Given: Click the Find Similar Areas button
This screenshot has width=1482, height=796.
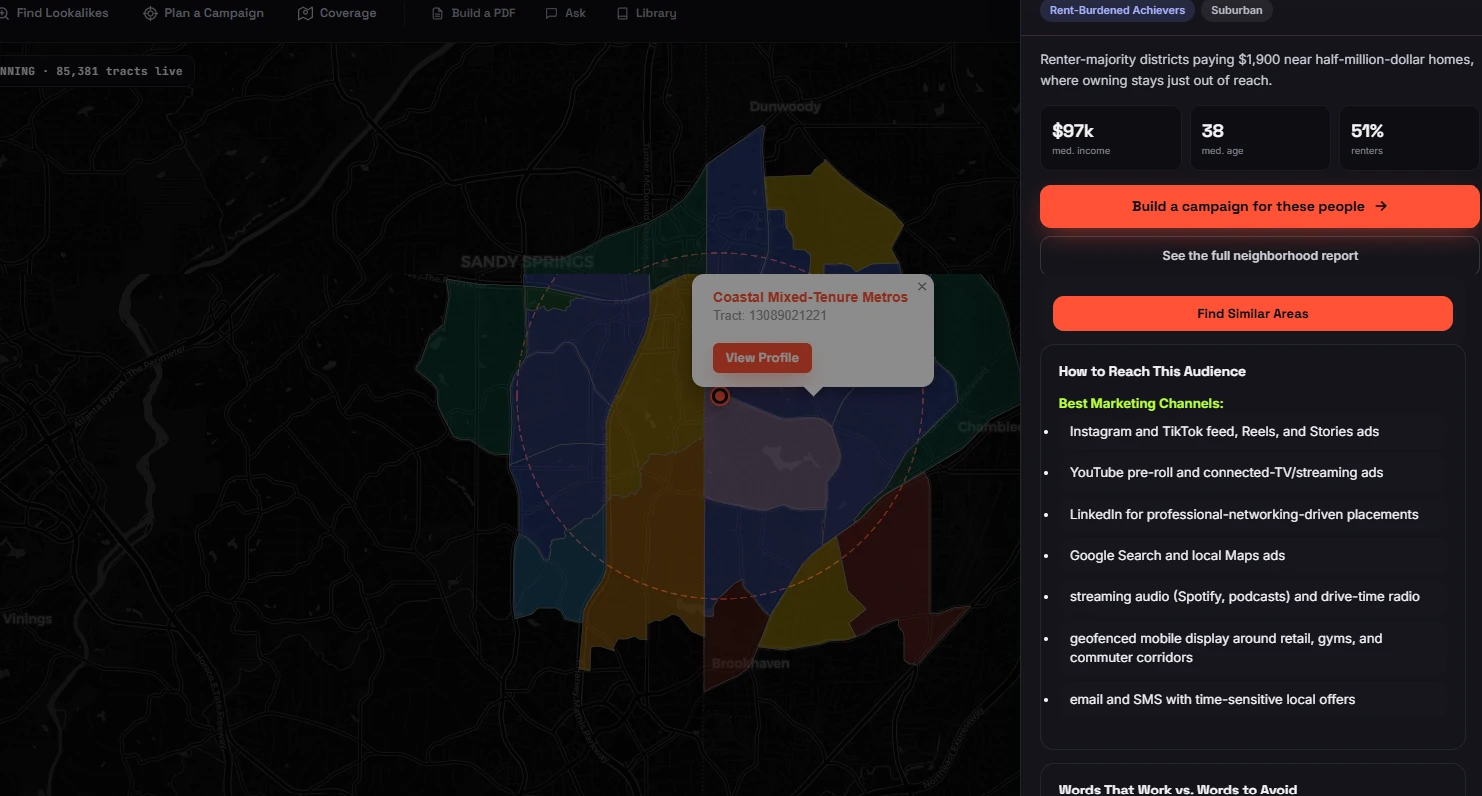Looking at the screenshot, I should tap(1252, 313).
